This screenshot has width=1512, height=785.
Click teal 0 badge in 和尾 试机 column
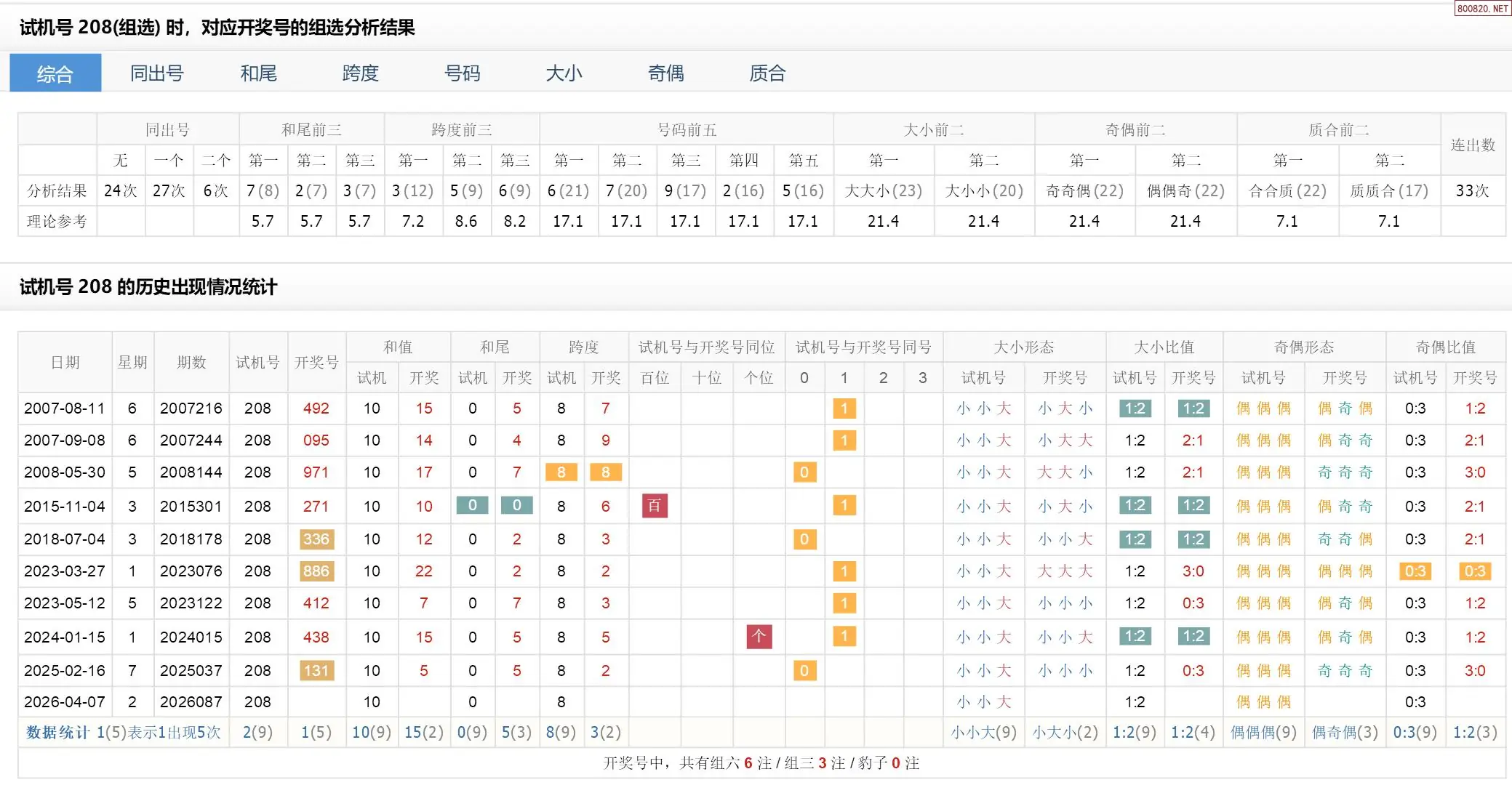472,505
